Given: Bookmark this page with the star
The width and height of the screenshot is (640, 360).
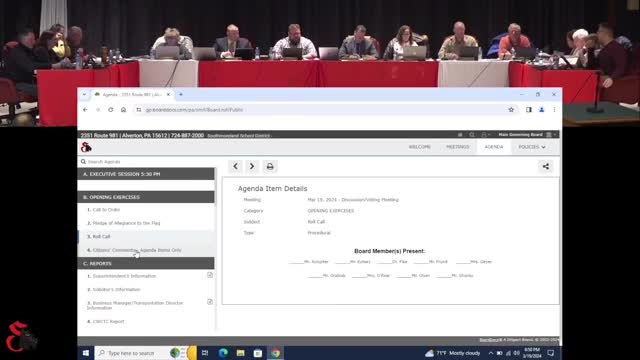Looking at the screenshot, I should 511,110.
